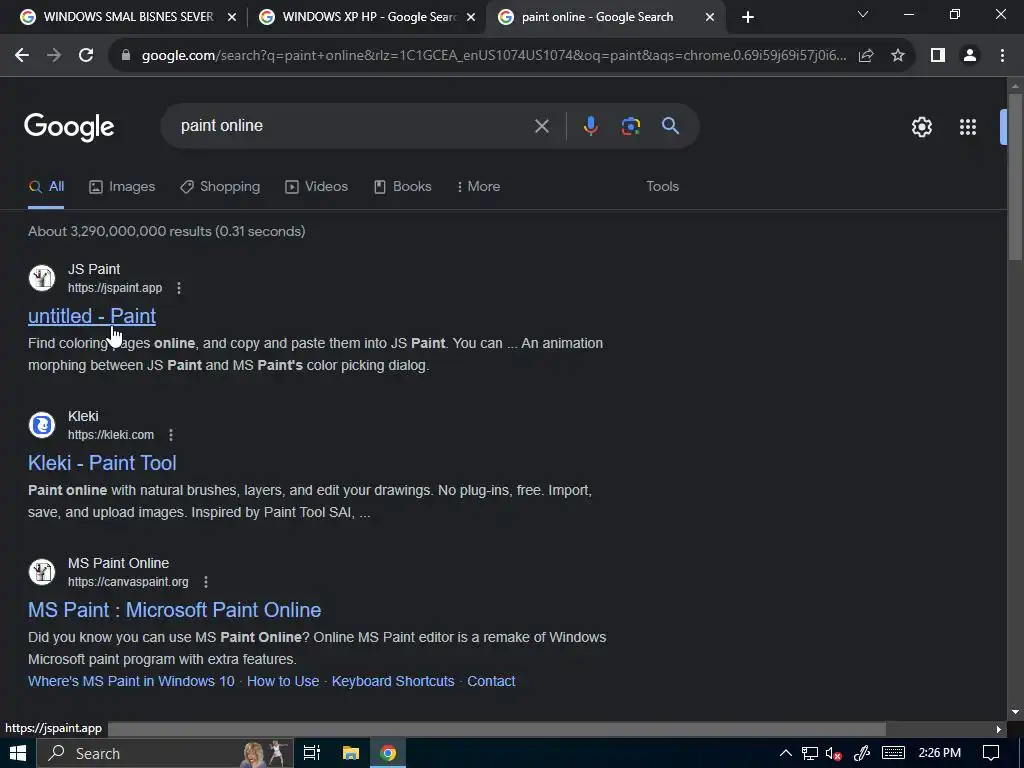
Task: Click the padlock site info icon
Action: coord(126,56)
